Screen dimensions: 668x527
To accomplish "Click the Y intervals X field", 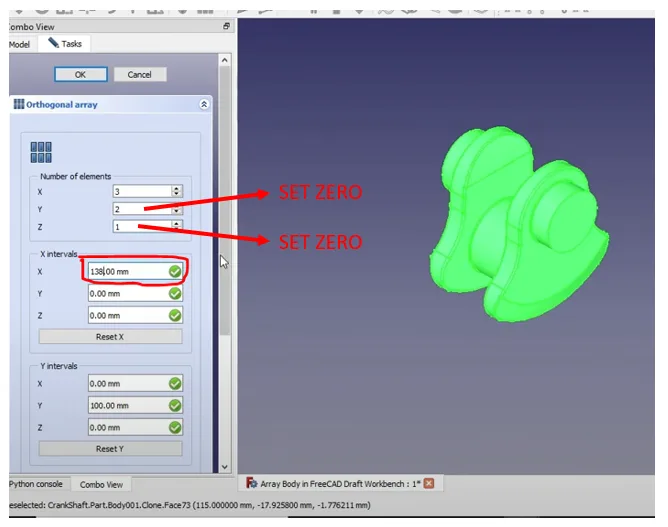I will point(135,383).
